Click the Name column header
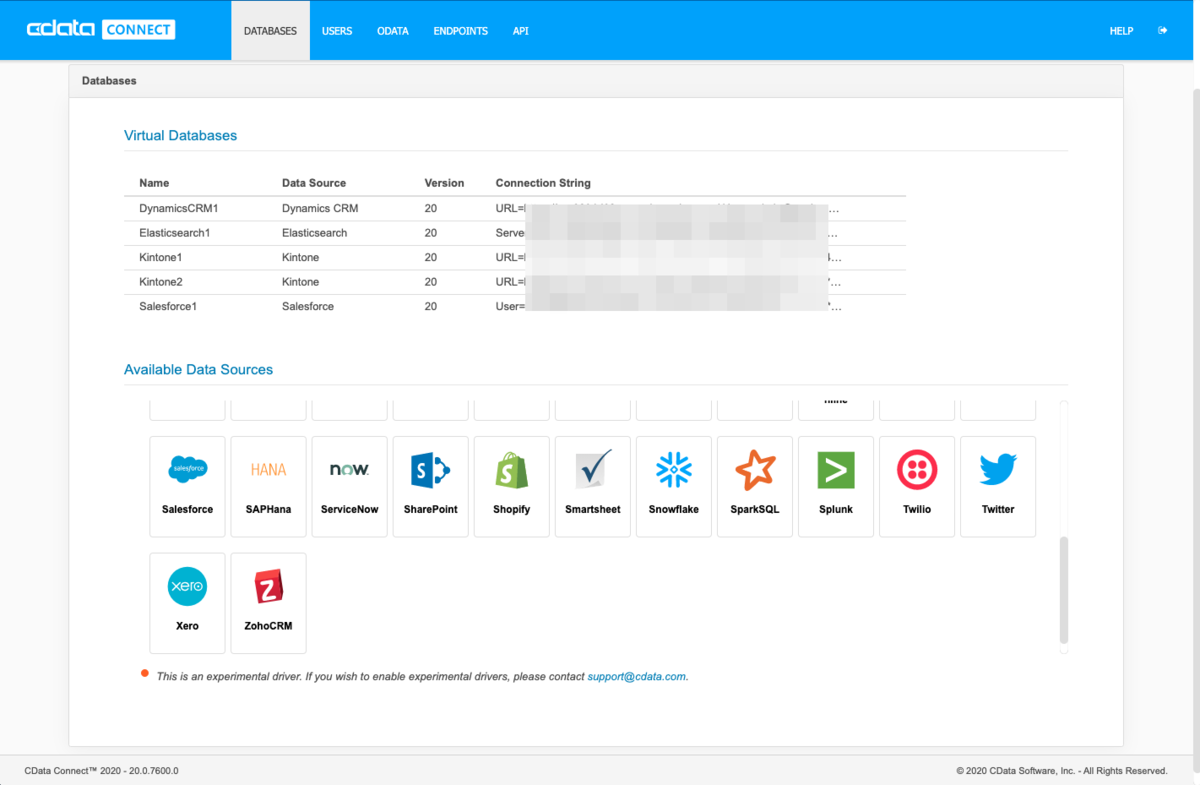The image size is (1200, 785). pos(154,183)
